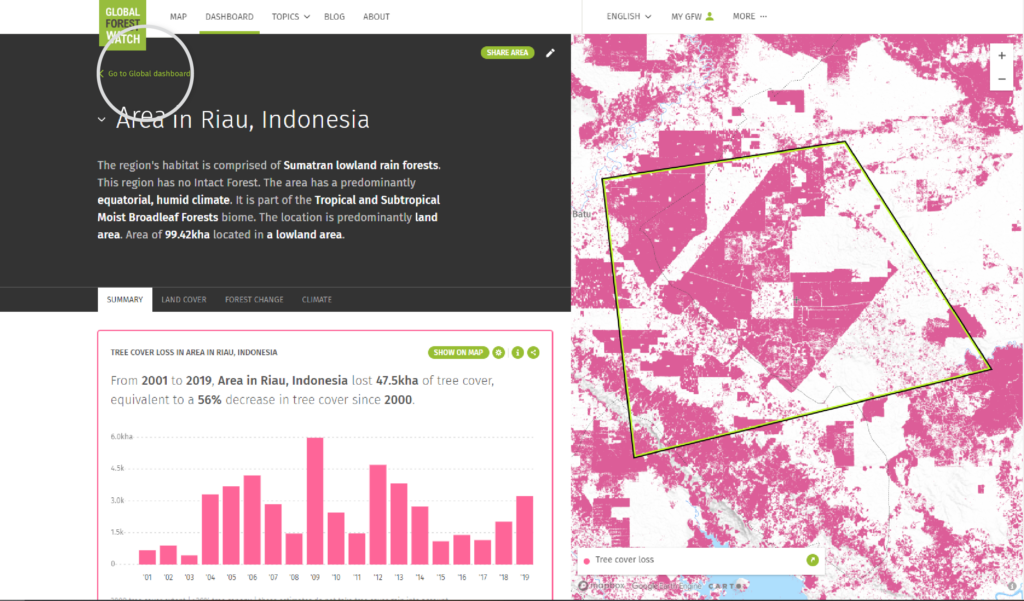
Task: Open the tree cover loss widget settings gear
Action: point(498,352)
